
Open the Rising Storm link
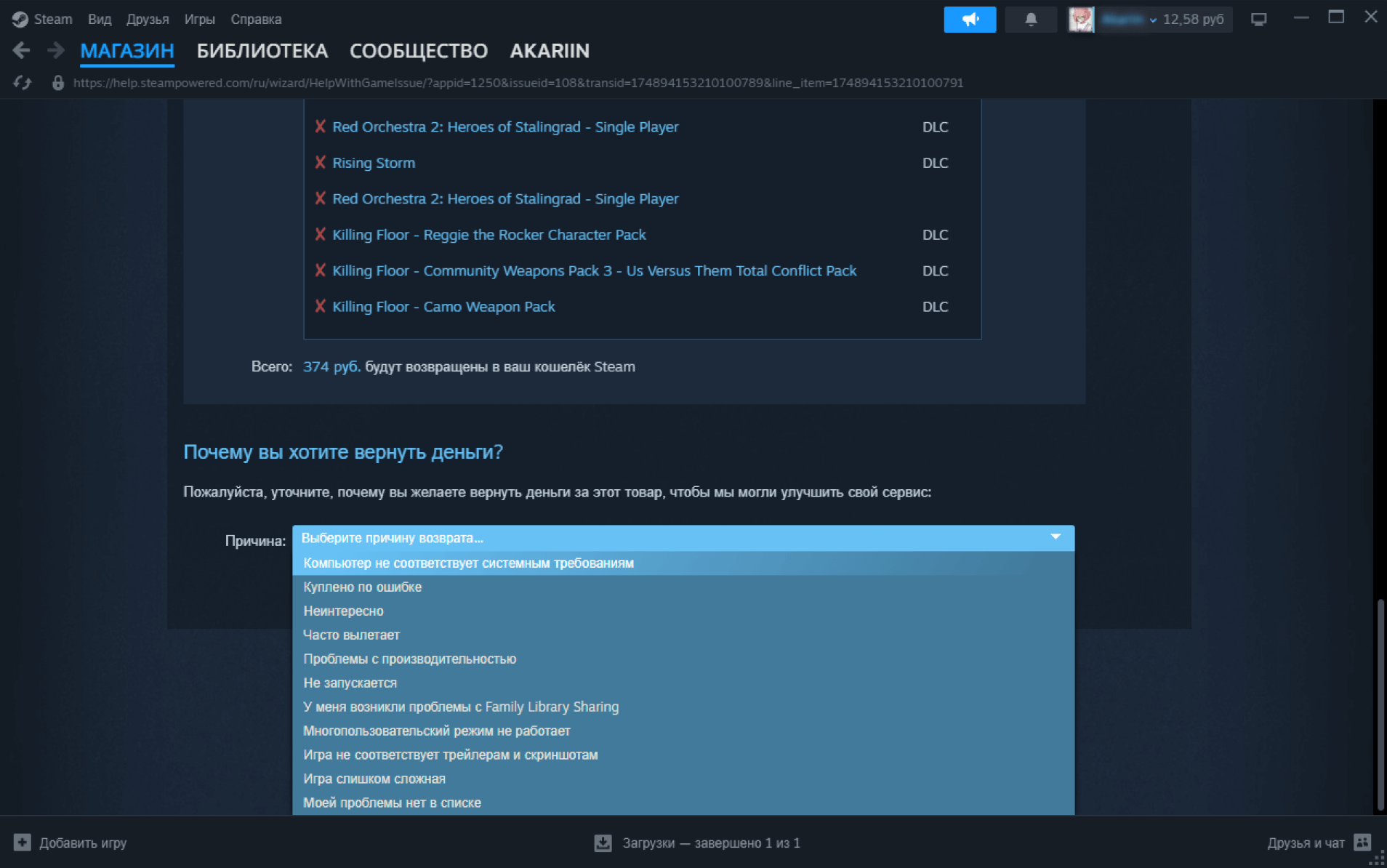tap(374, 163)
